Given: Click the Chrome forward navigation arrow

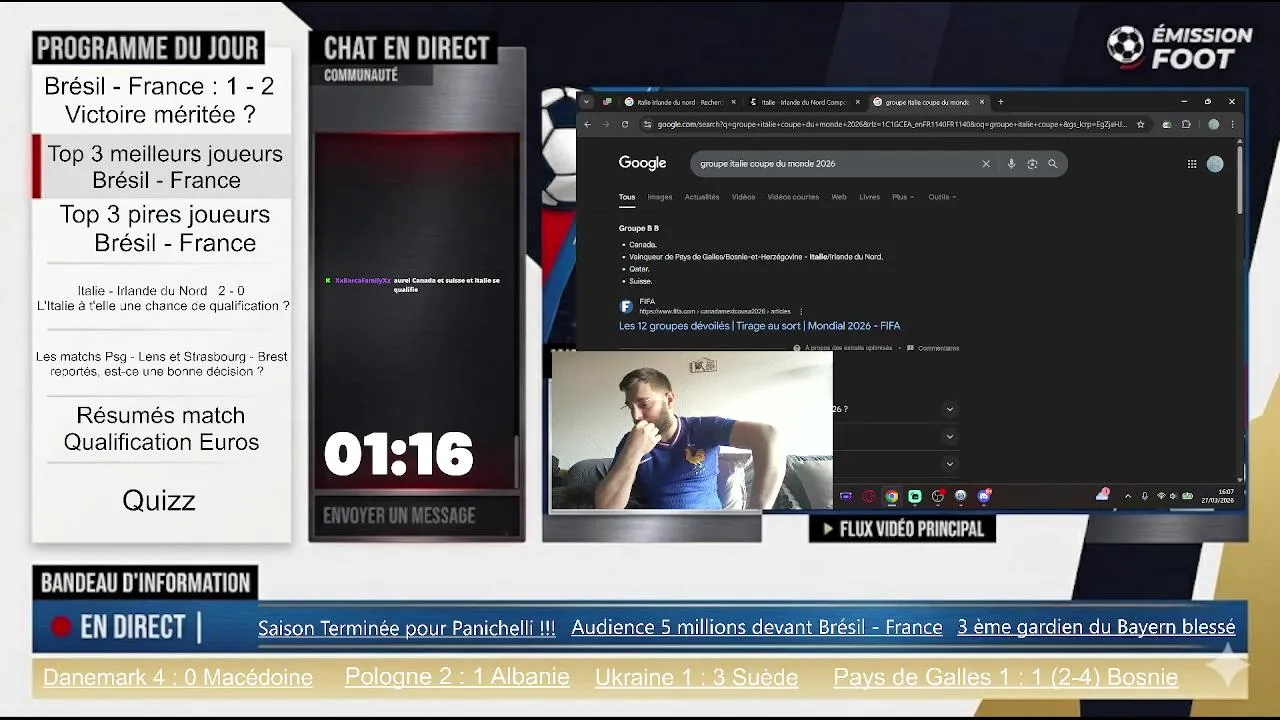Looking at the screenshot, I should coord(605,124).
